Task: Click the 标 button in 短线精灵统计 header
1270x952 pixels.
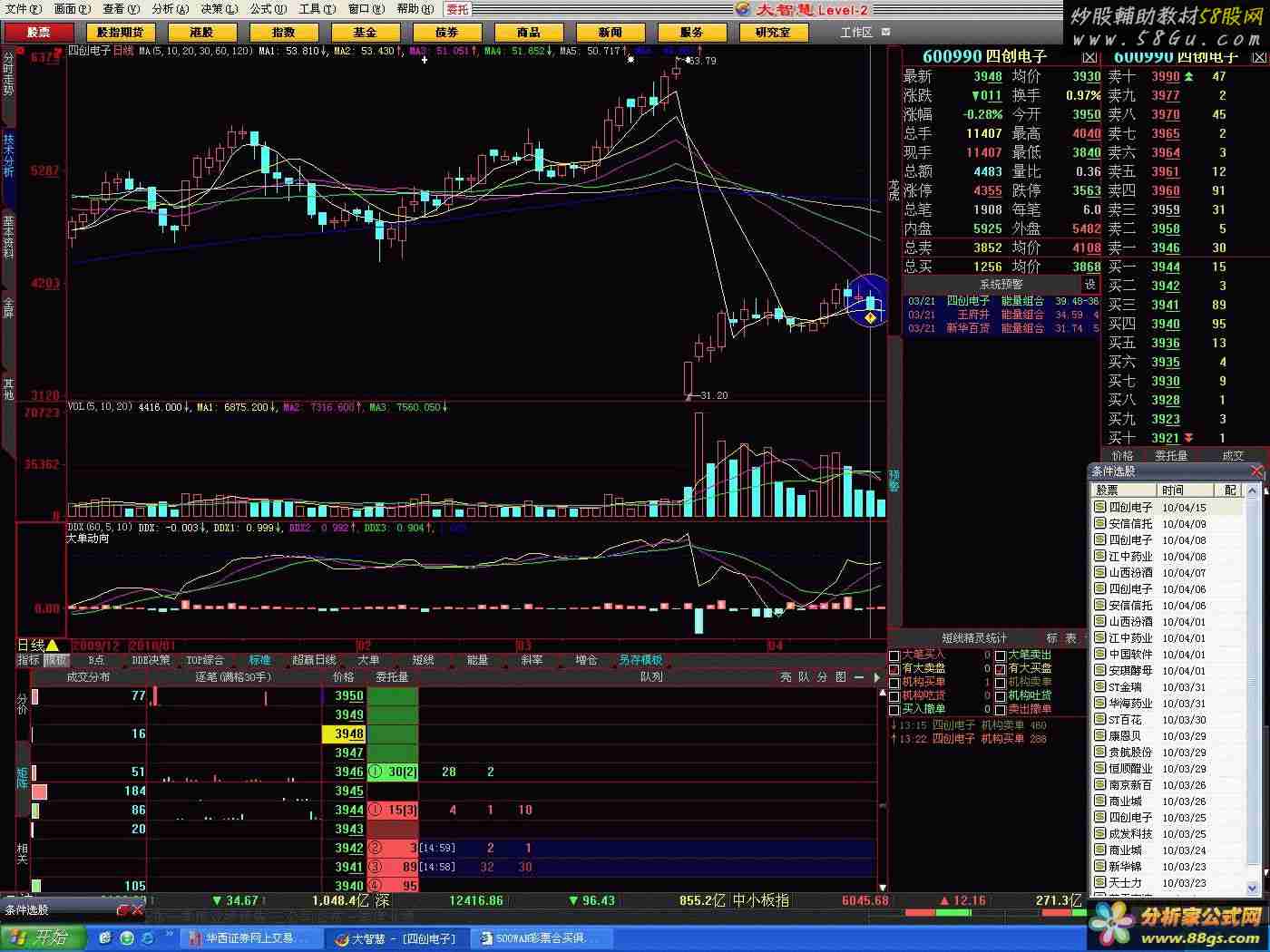Action: coord(1052,638)
